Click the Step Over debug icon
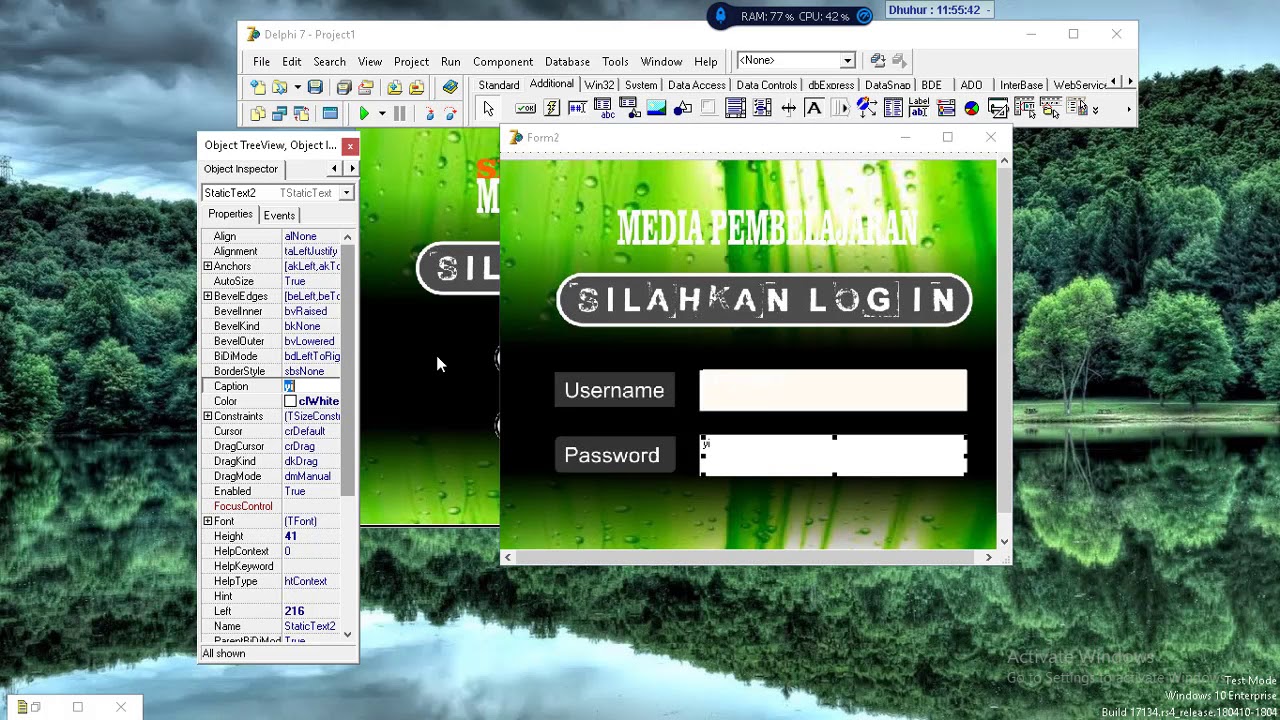 tap(450, 113)
